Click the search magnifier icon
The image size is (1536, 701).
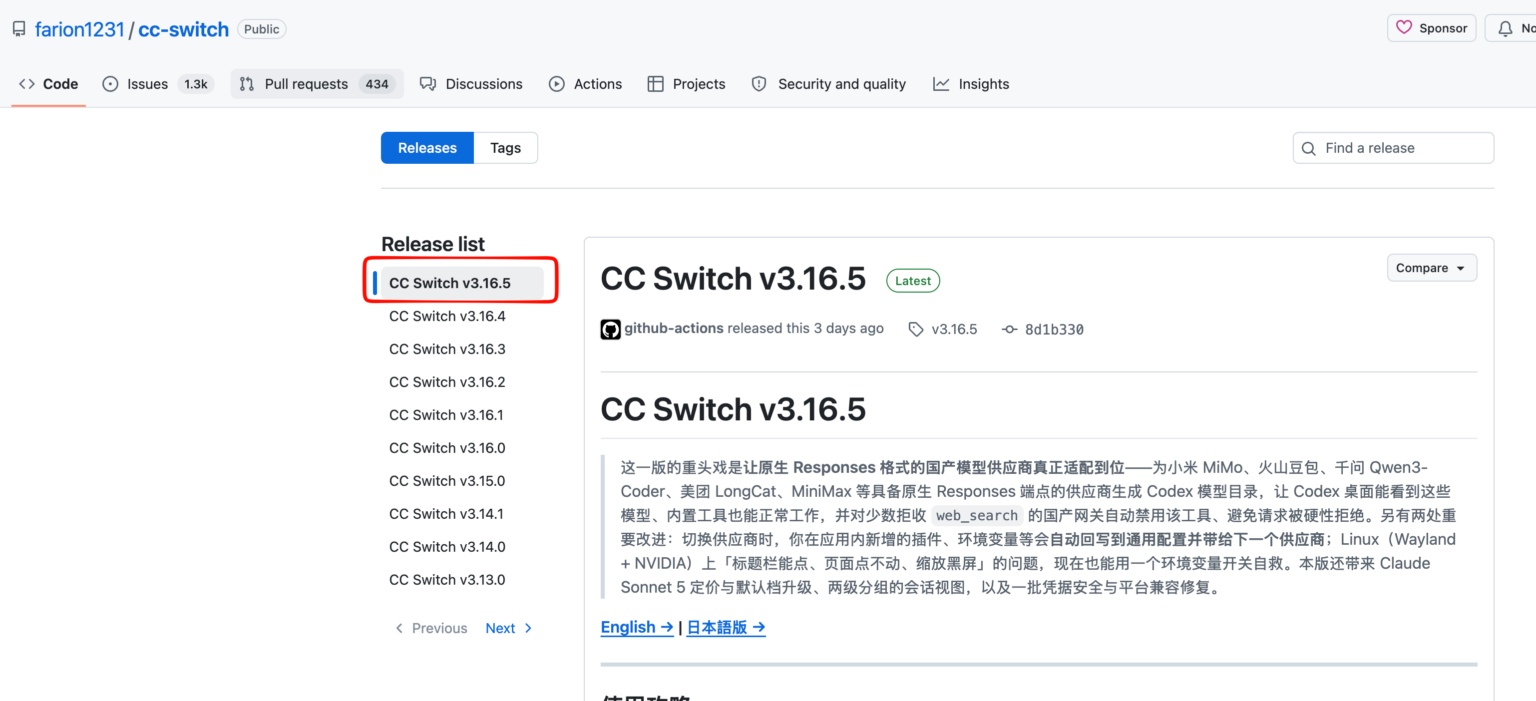pyautogui.click(x=1309, y=148)
